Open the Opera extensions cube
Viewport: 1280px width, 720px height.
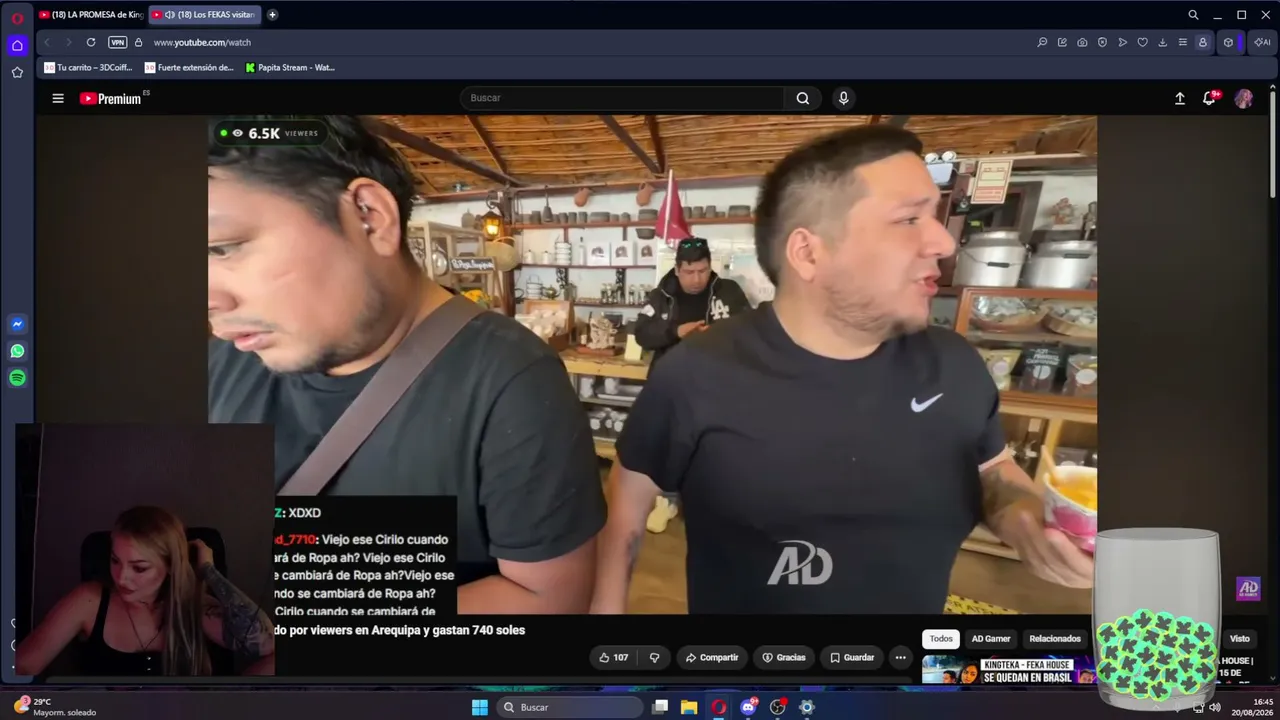[x=1229, y=42]
